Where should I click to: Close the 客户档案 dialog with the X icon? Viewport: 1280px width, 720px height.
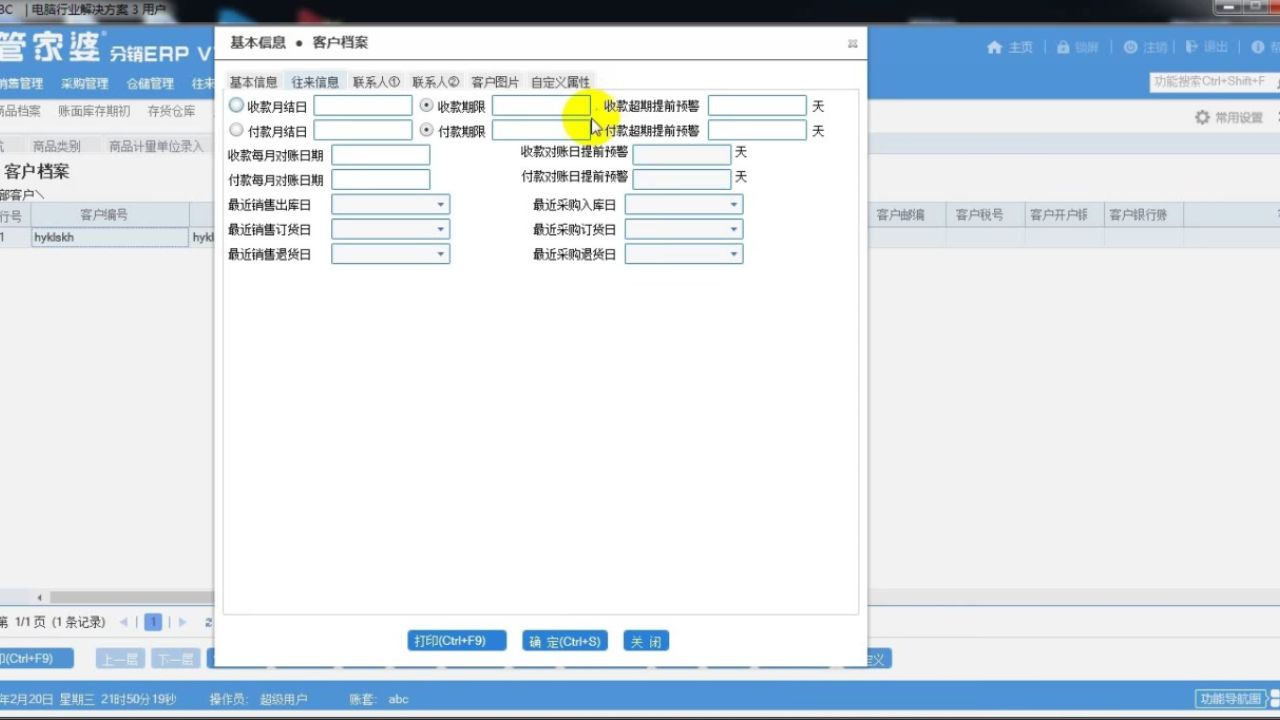coord(853,43)
